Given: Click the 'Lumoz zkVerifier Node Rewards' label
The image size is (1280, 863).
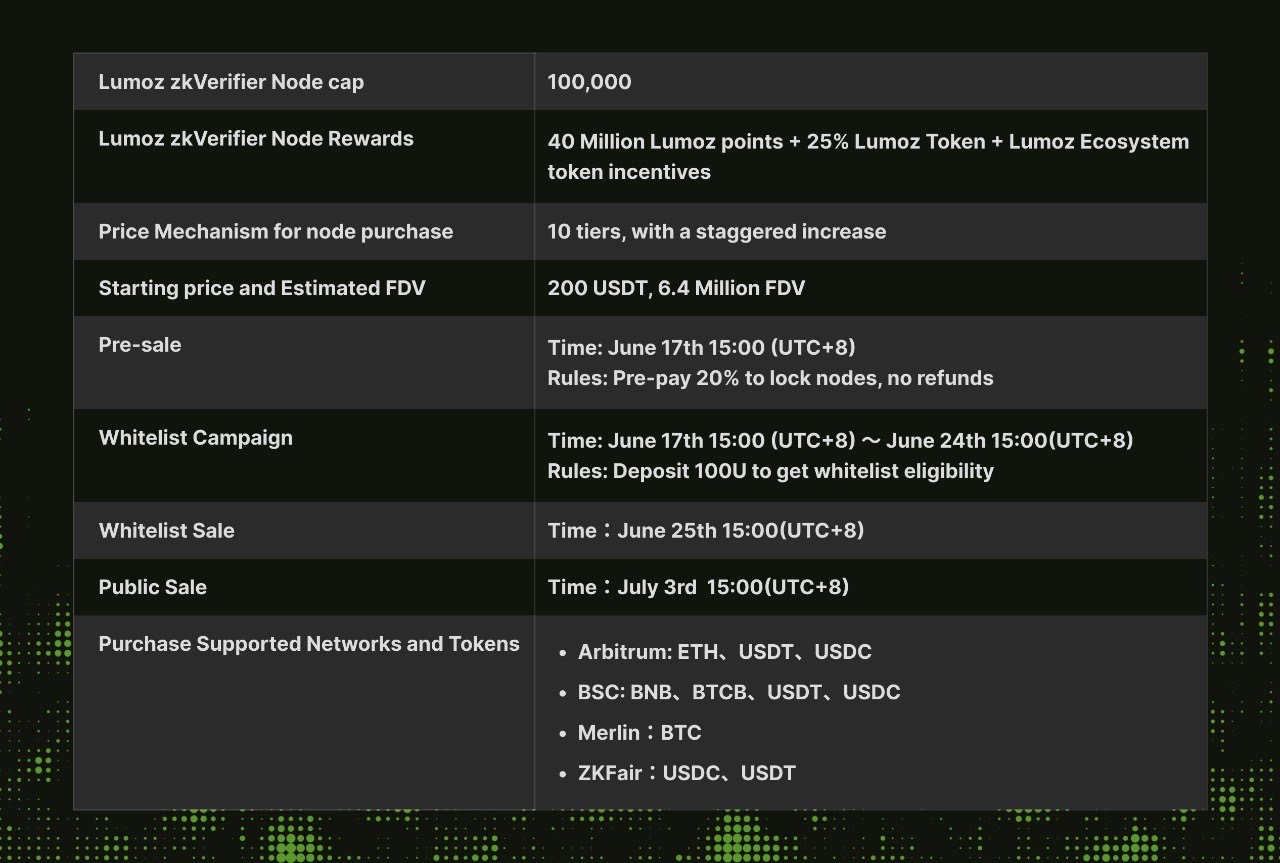Looking at the screenshot, I should click(256, 139).
